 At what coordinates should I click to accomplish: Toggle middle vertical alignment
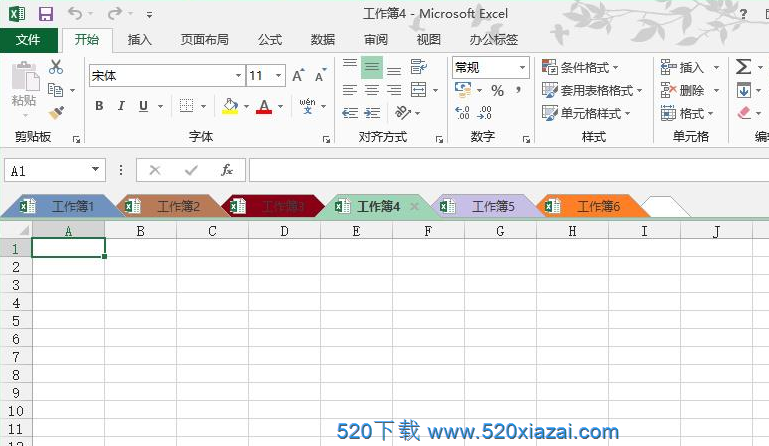tap(372, 67)
